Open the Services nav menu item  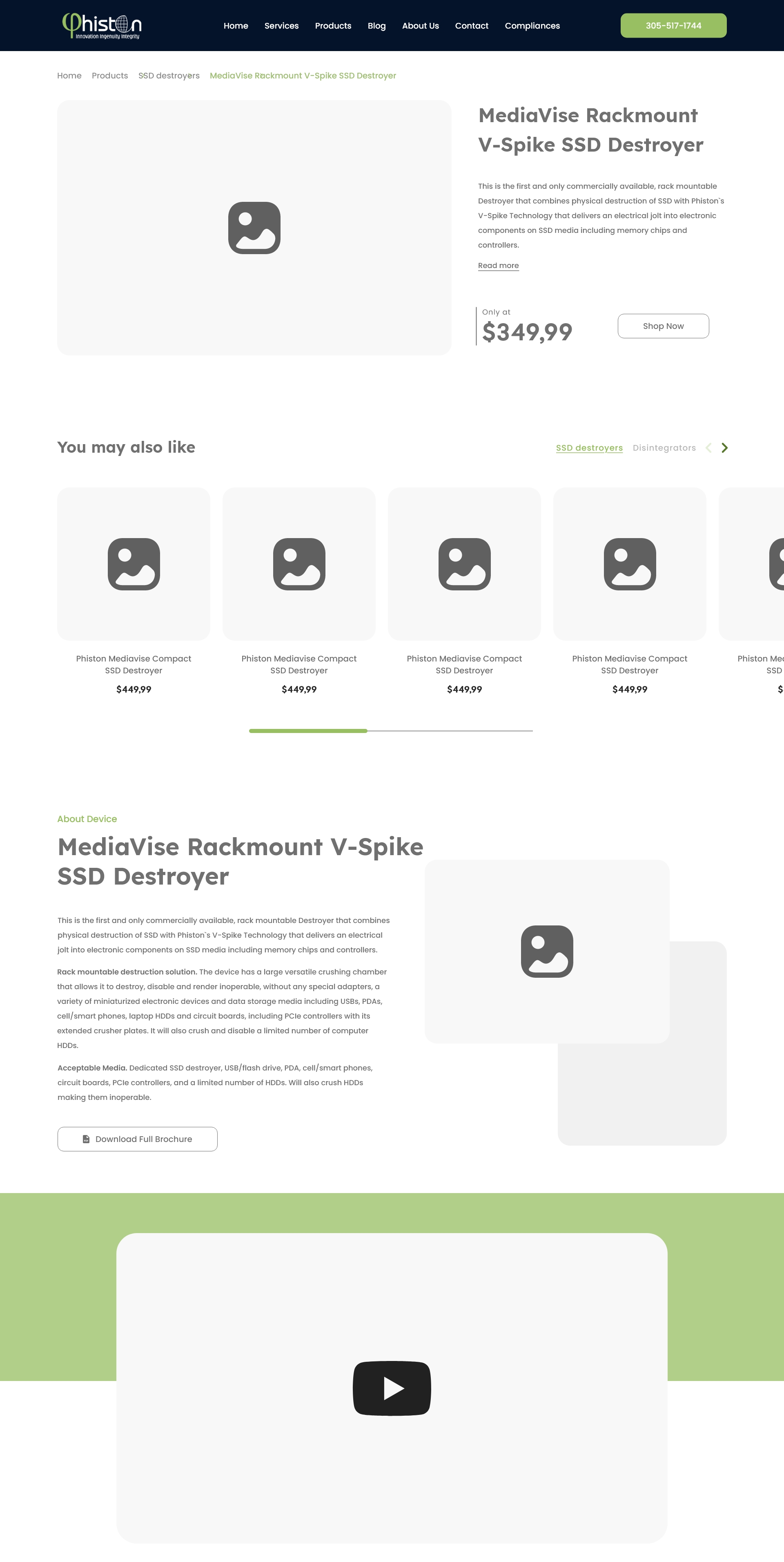coord(281,26)
